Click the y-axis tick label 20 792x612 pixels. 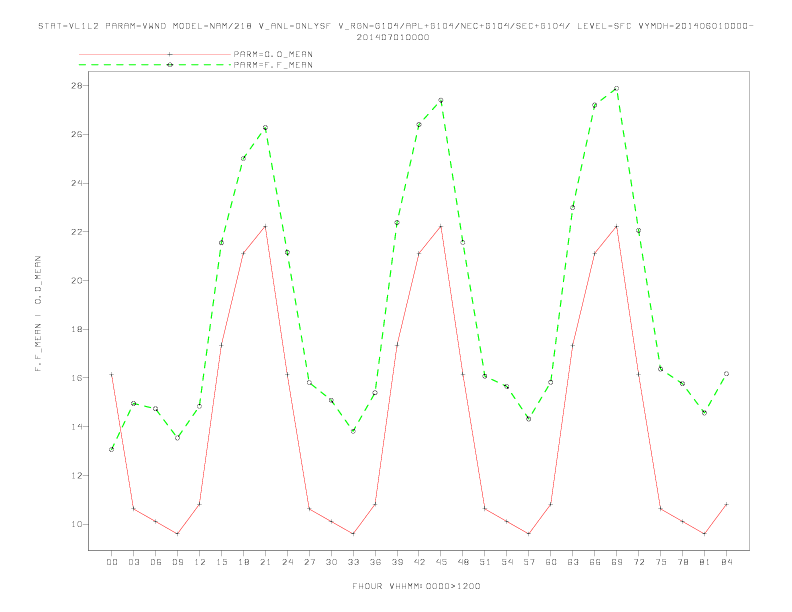tap(77, 281)
